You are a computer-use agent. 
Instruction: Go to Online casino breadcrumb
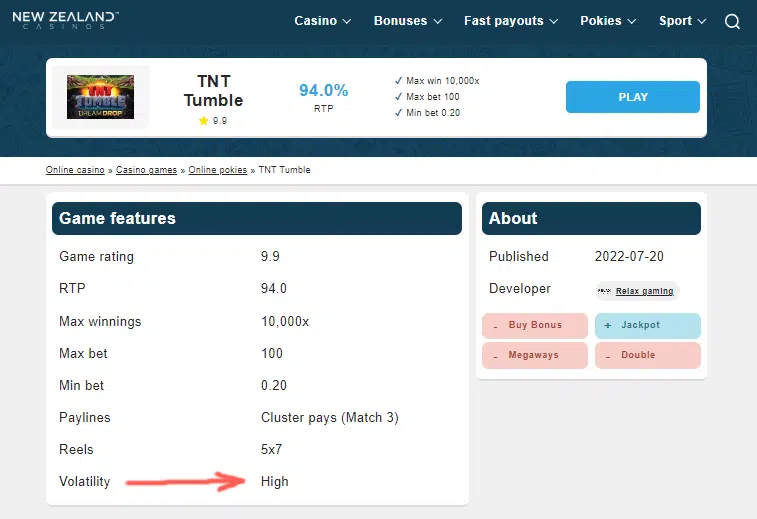coord(75,170)
